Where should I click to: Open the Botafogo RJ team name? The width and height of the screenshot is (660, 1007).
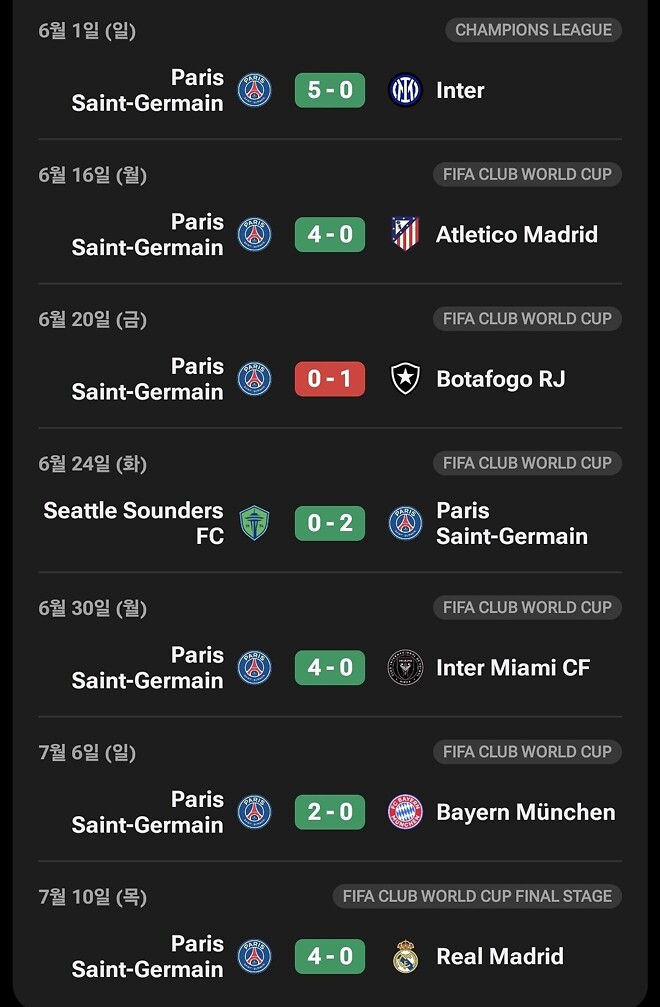point(501,379)
